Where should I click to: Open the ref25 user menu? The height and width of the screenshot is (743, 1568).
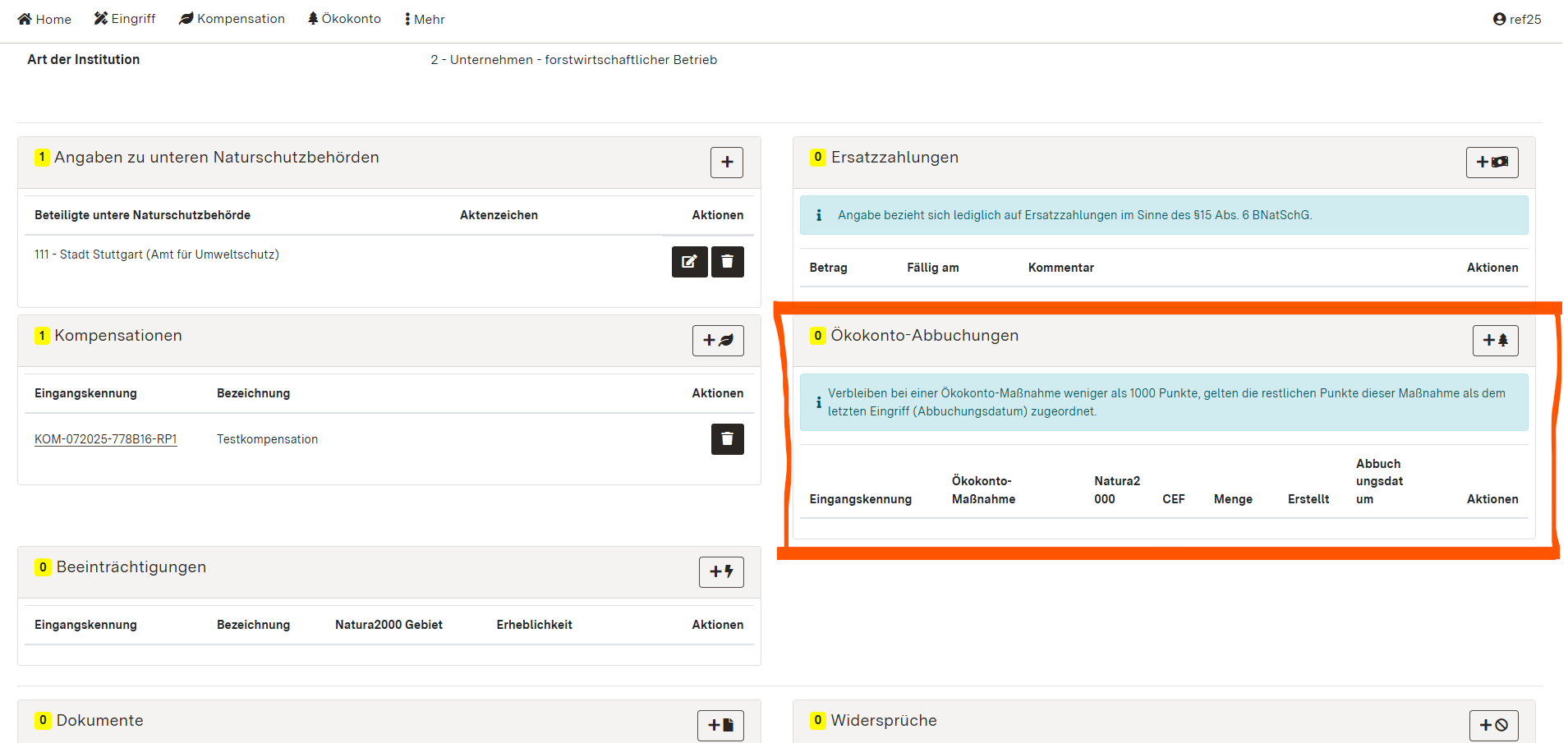1516,19
